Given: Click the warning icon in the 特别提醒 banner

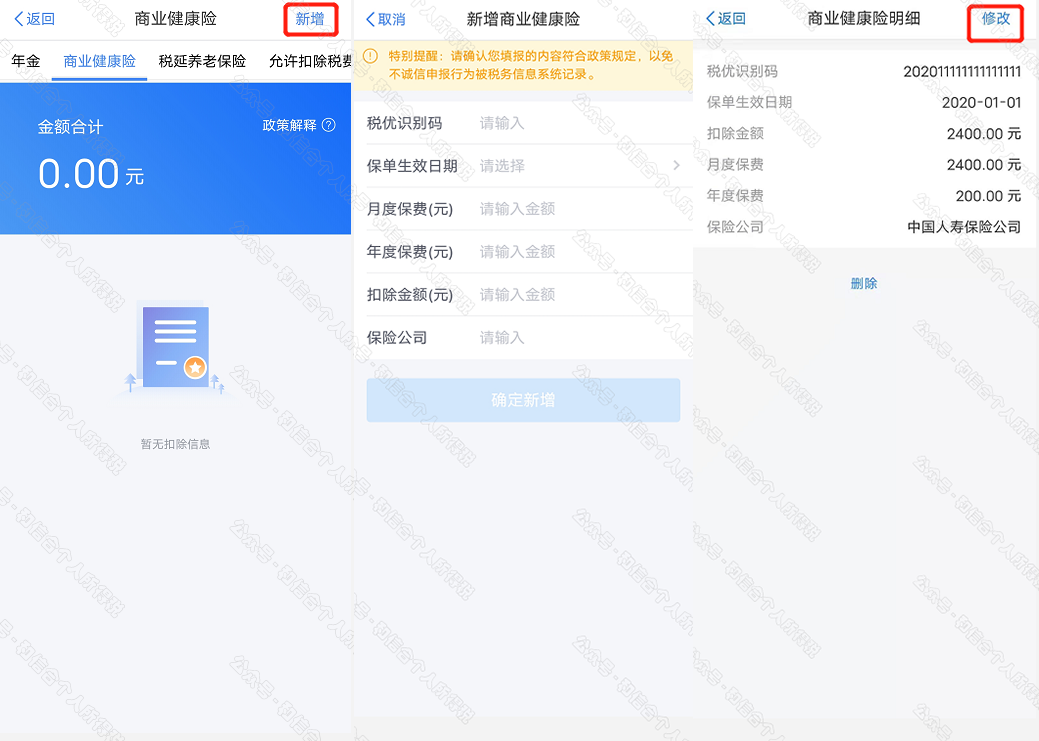Looking at the screenshot, I should (371, 56).
